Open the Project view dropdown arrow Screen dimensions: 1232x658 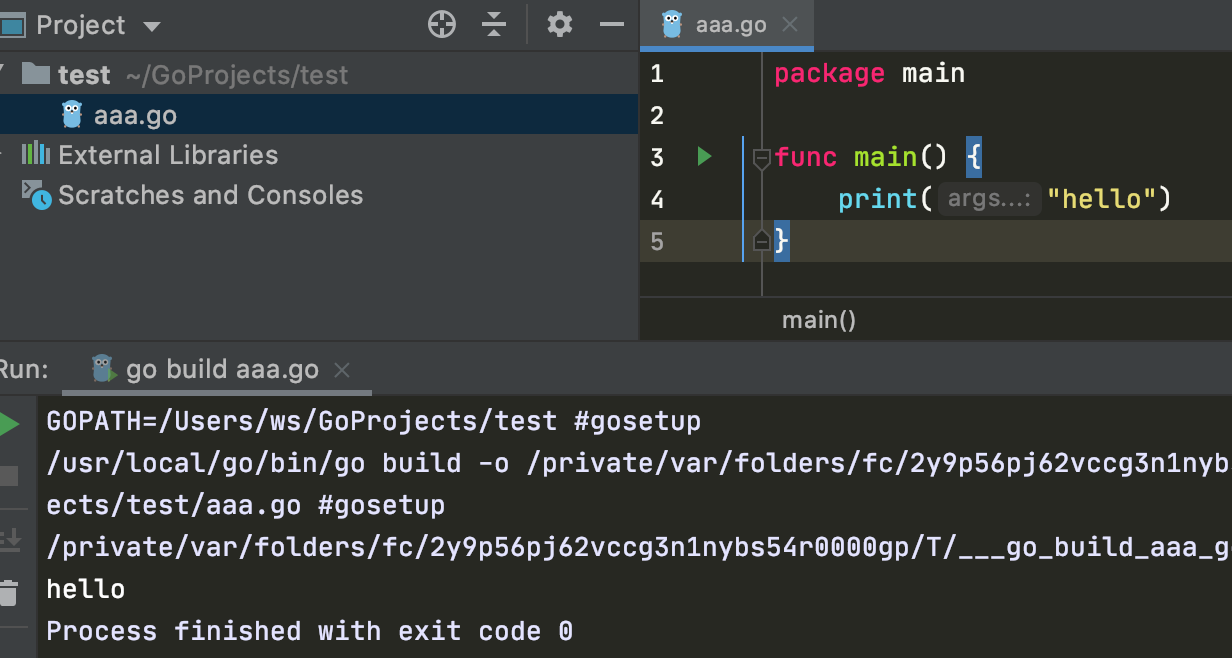[152, 26]
